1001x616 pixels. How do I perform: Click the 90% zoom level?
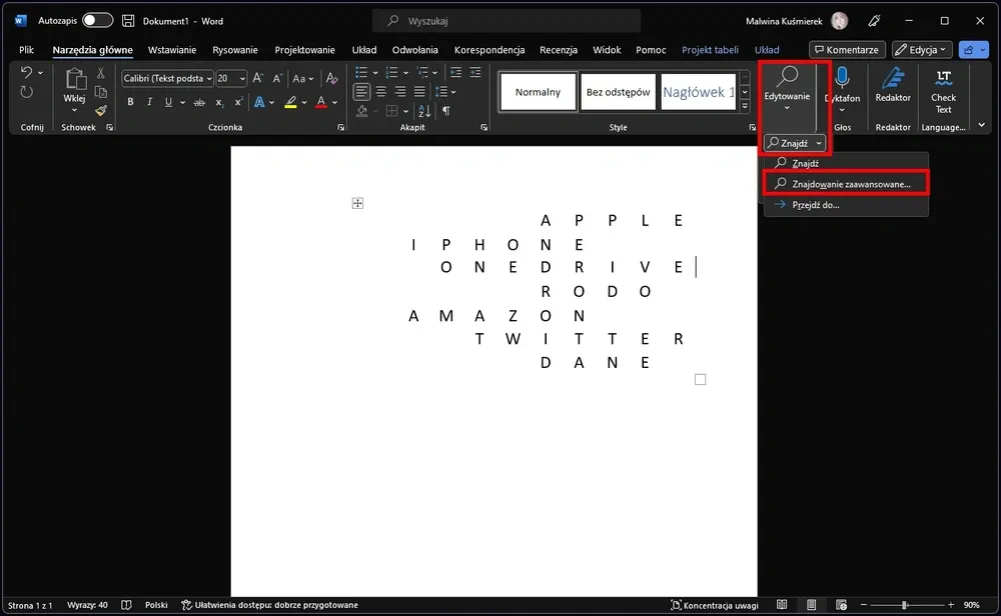click(x=971, y=605)
